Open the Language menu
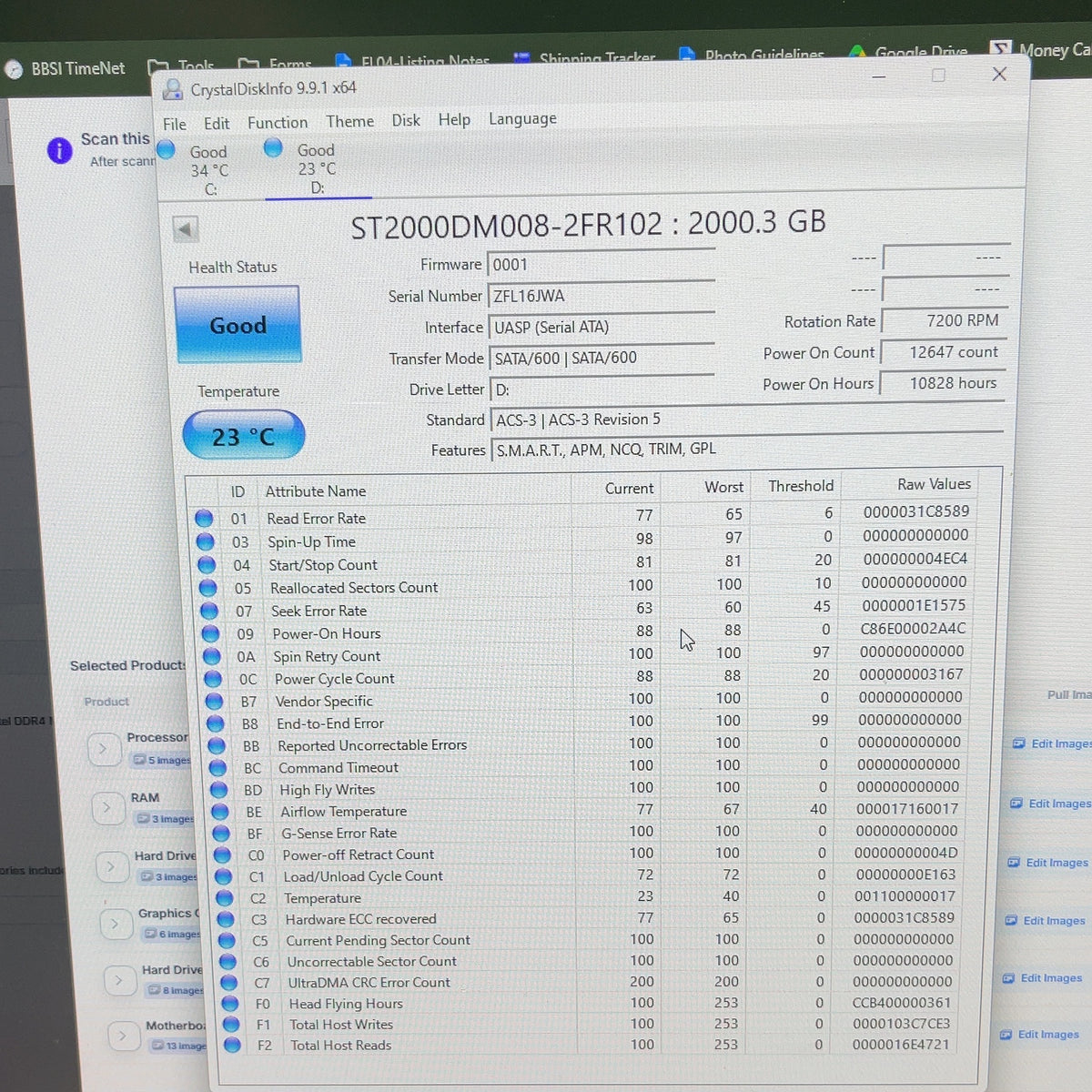This screenshot has height=1092, width=1092. coord(522,118)
